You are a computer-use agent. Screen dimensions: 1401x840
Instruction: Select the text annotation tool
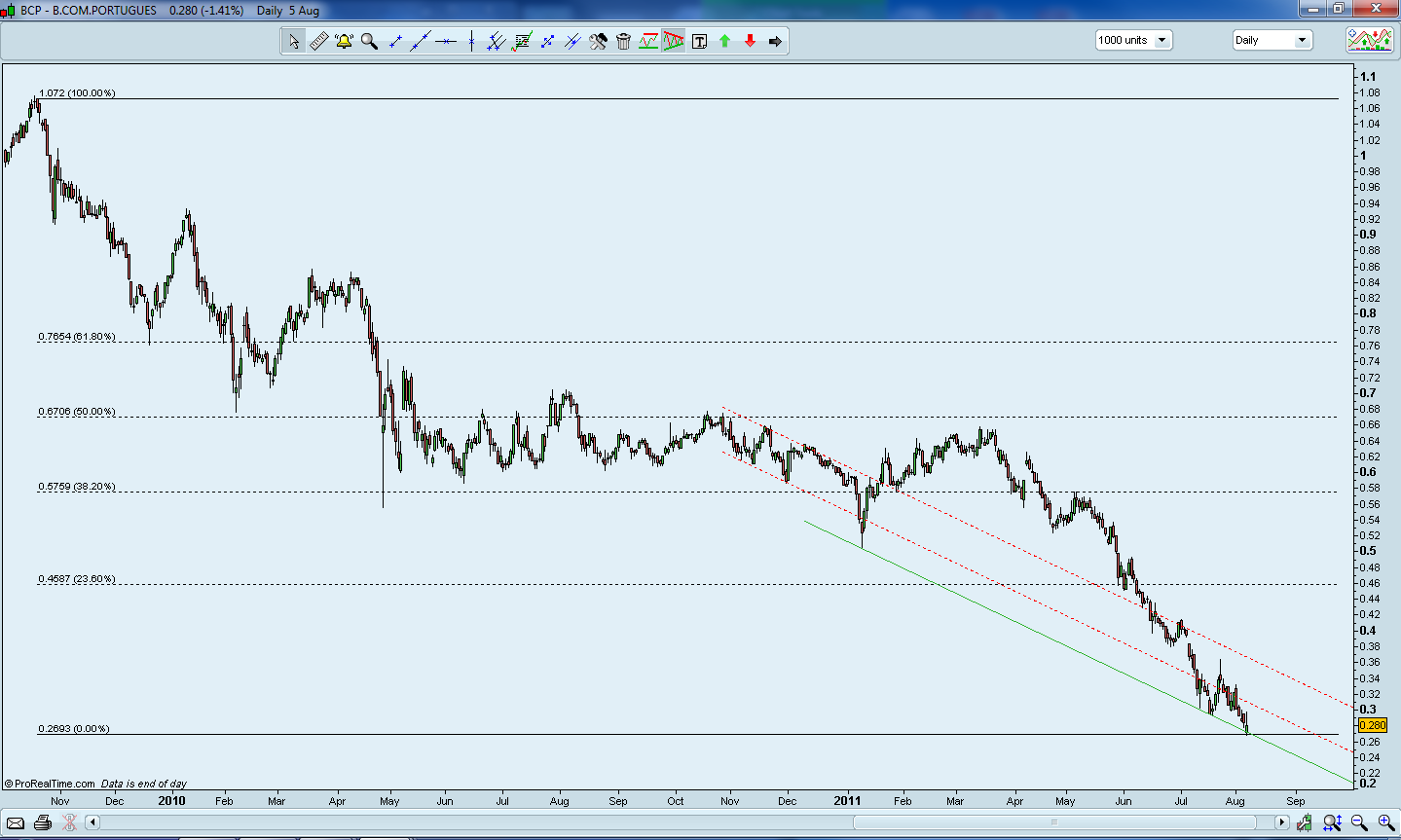coord(699,41)
